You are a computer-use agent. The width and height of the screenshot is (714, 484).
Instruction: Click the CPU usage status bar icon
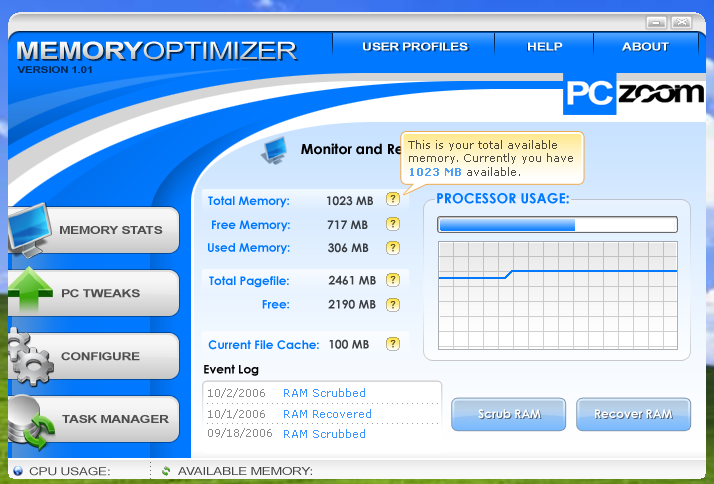pyautogui.click(x=18, y=471)
